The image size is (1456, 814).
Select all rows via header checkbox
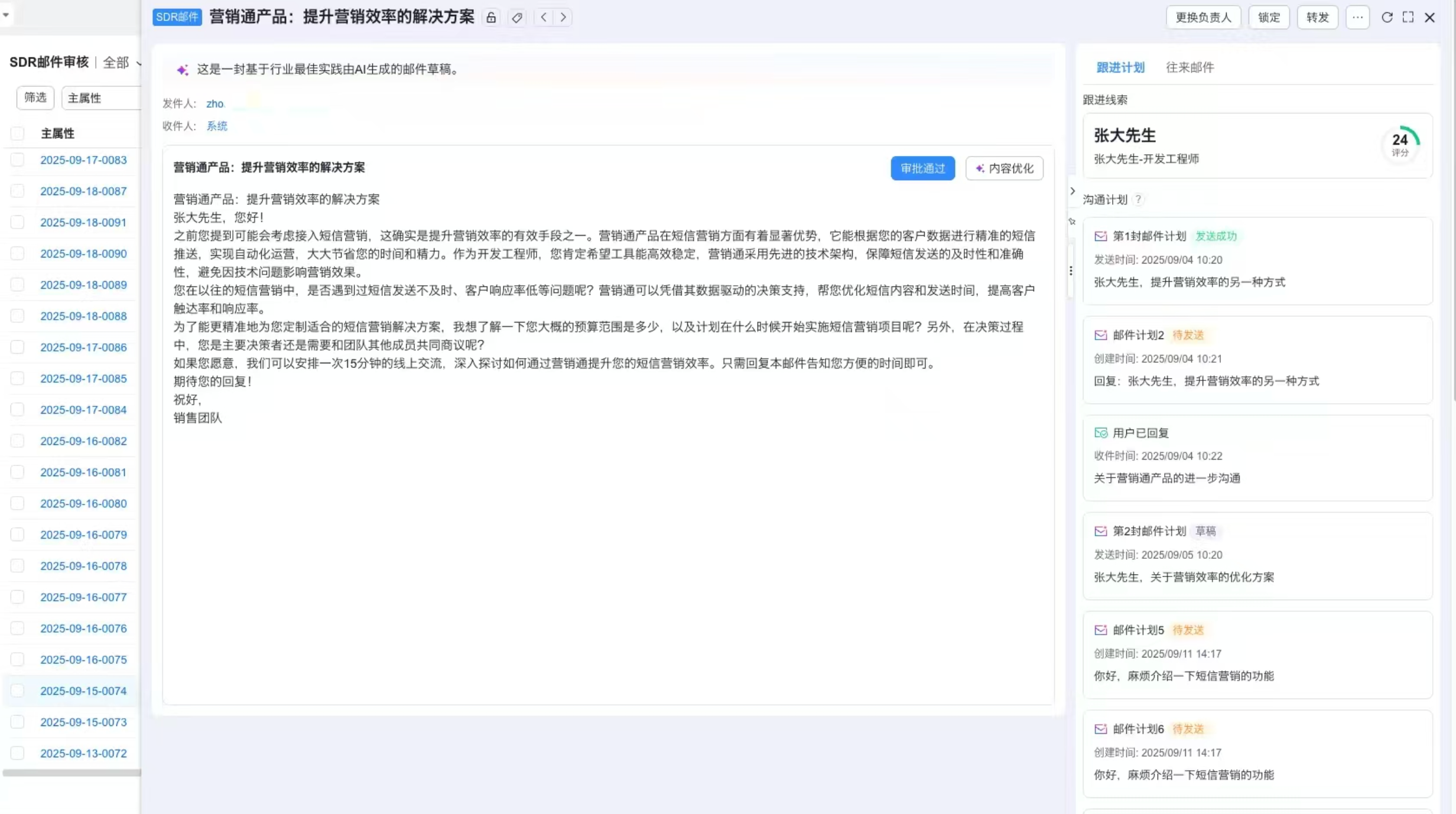[18, 134]
